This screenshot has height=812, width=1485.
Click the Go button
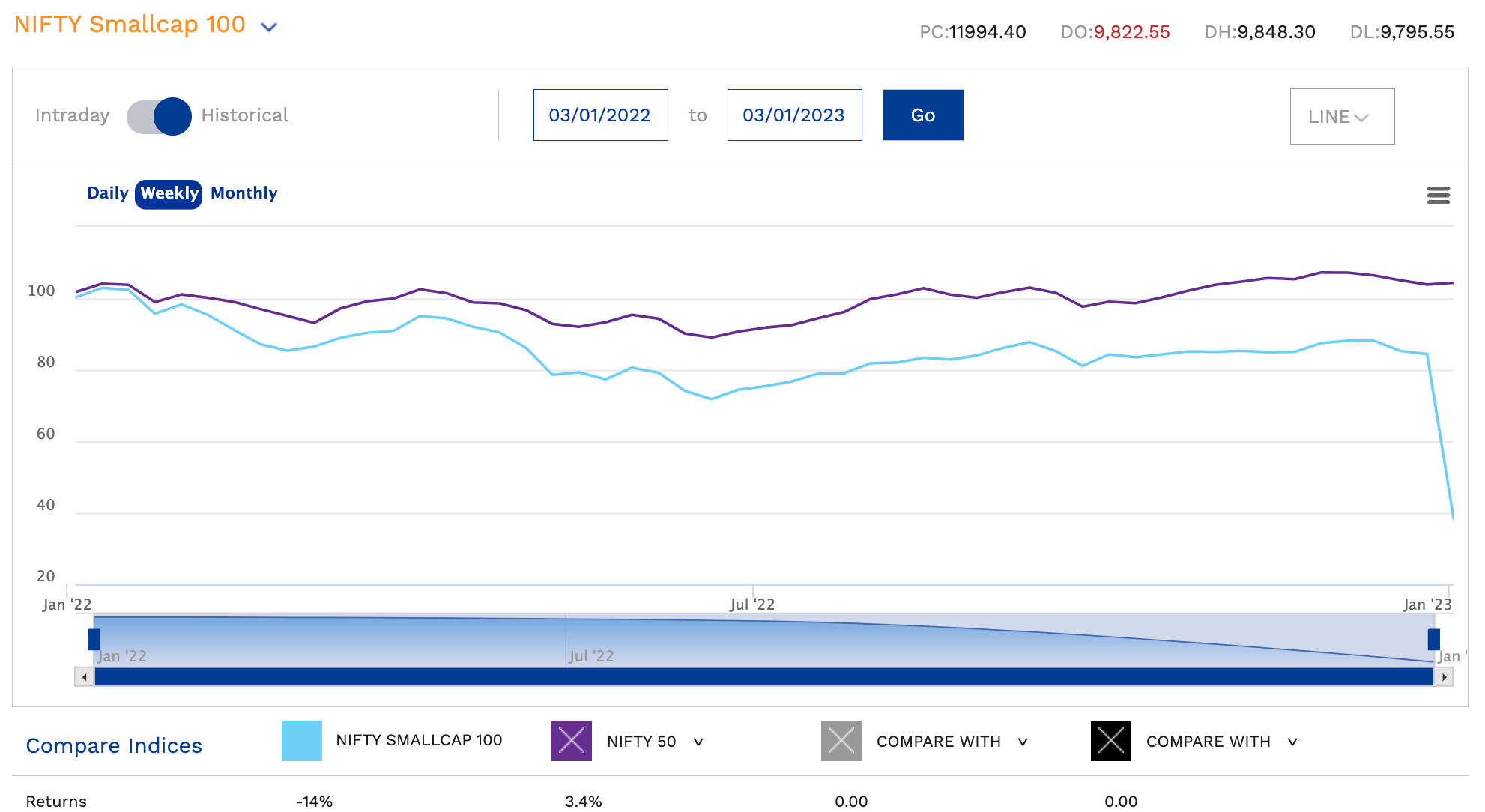(x=923, y=115)
